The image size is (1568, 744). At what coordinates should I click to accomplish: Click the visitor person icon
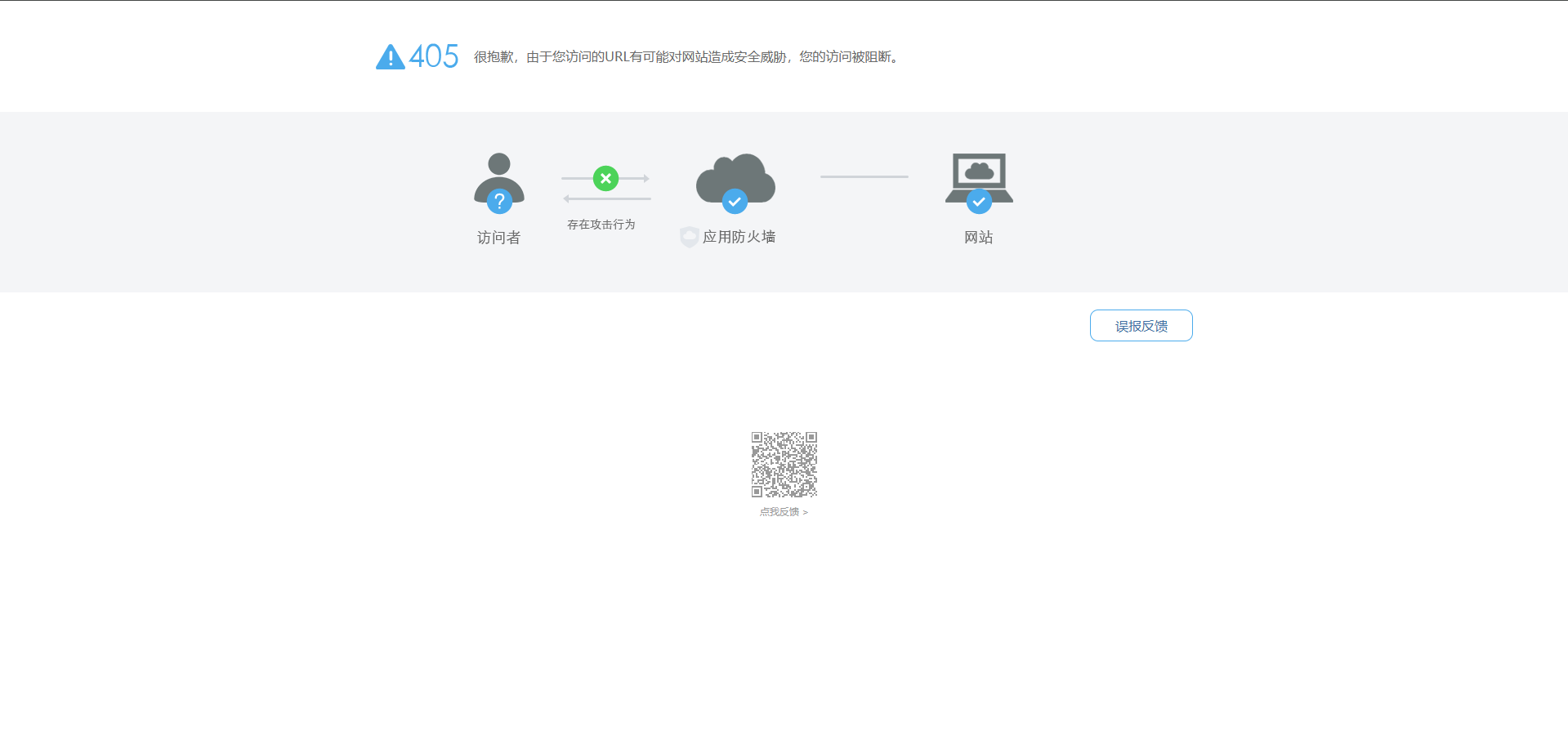coord(499,179)
